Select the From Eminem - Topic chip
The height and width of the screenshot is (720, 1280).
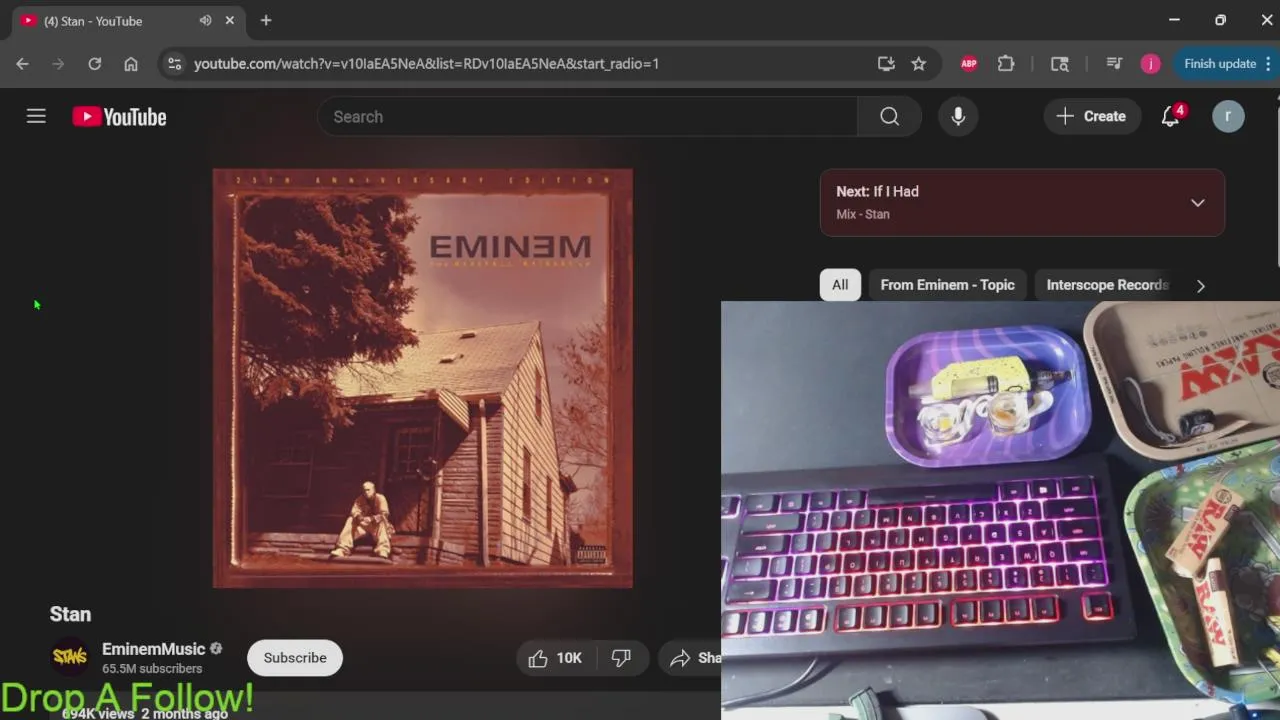click(947, 285)
